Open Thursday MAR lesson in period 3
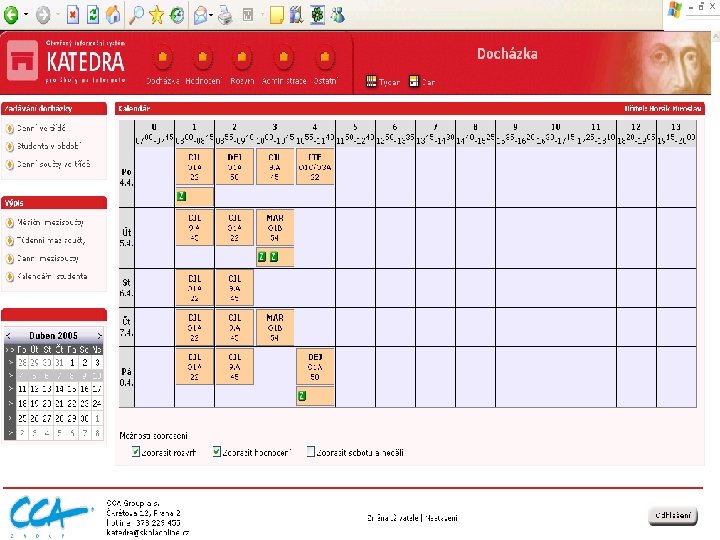The width and height of the screenshot is (720, 540). tap(275, 327)
